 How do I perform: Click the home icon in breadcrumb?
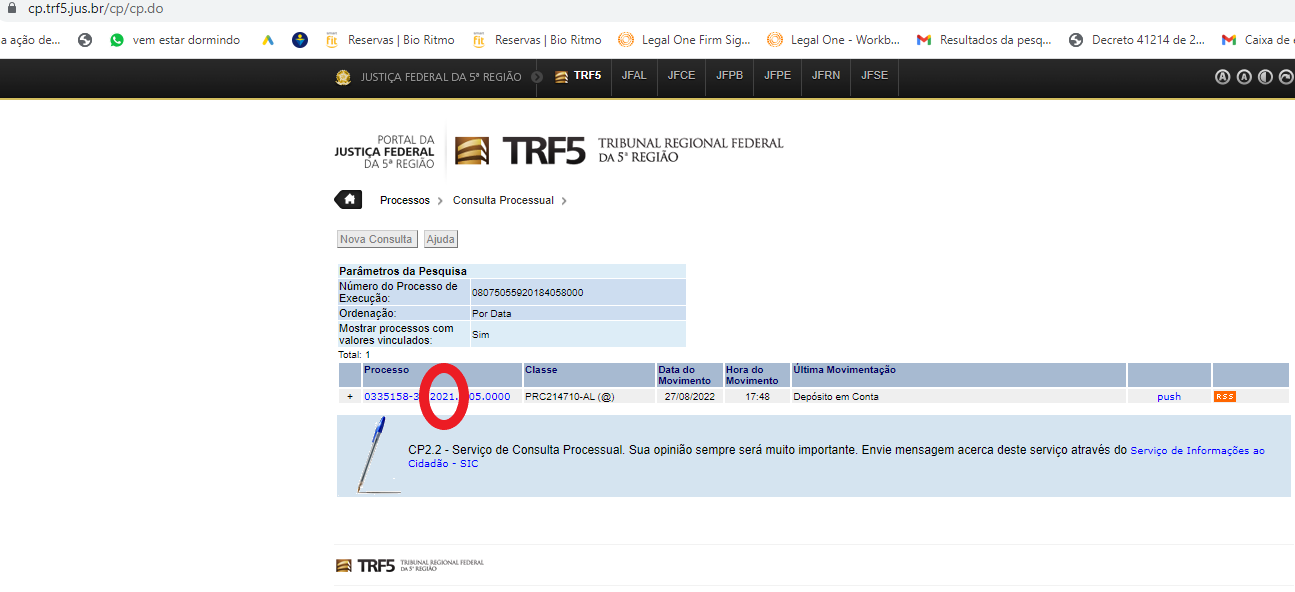coord(348,200)
